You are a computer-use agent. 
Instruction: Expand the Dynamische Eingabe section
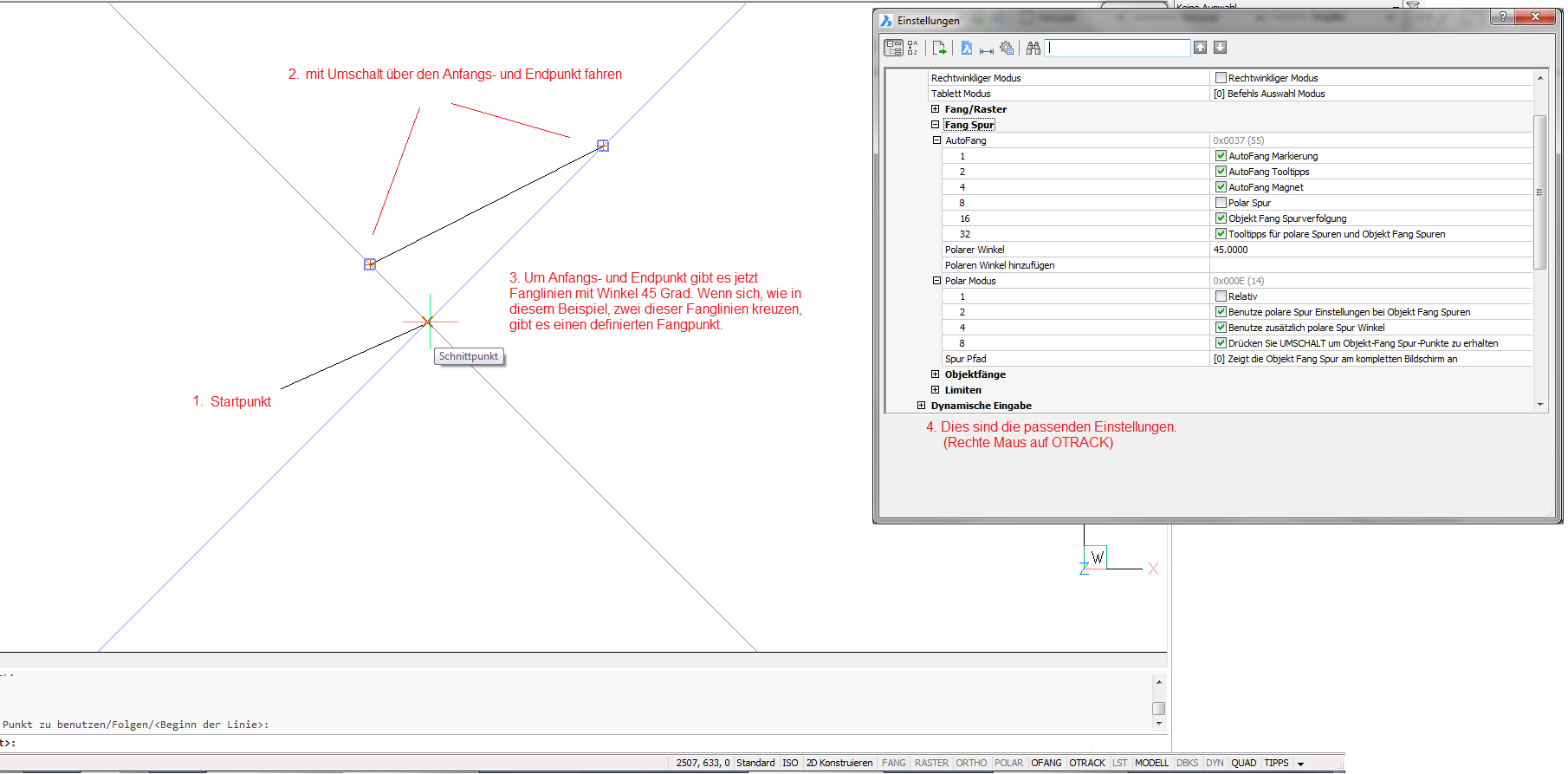coord(921,406)
